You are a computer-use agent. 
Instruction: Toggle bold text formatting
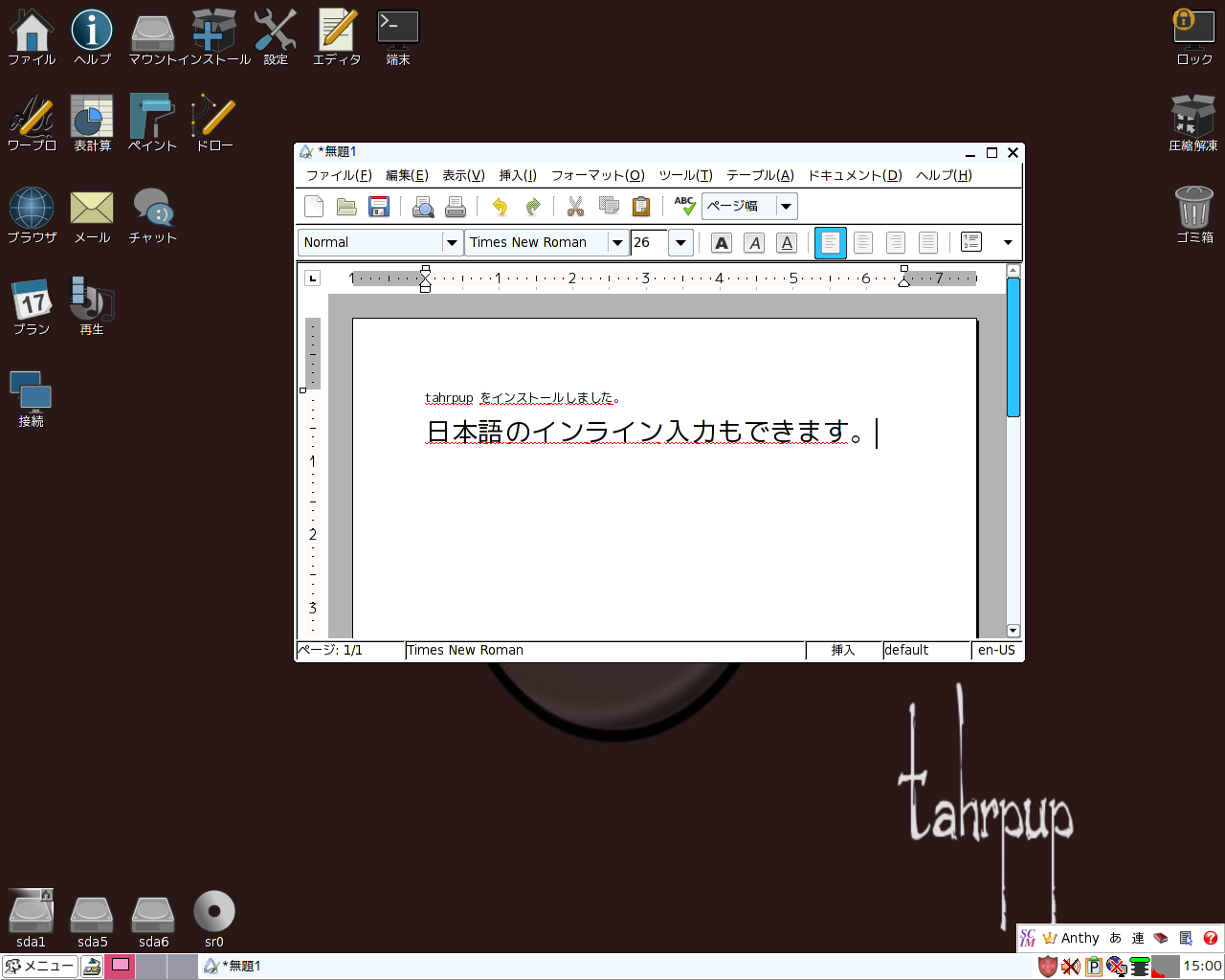click(x=722, y=243)
